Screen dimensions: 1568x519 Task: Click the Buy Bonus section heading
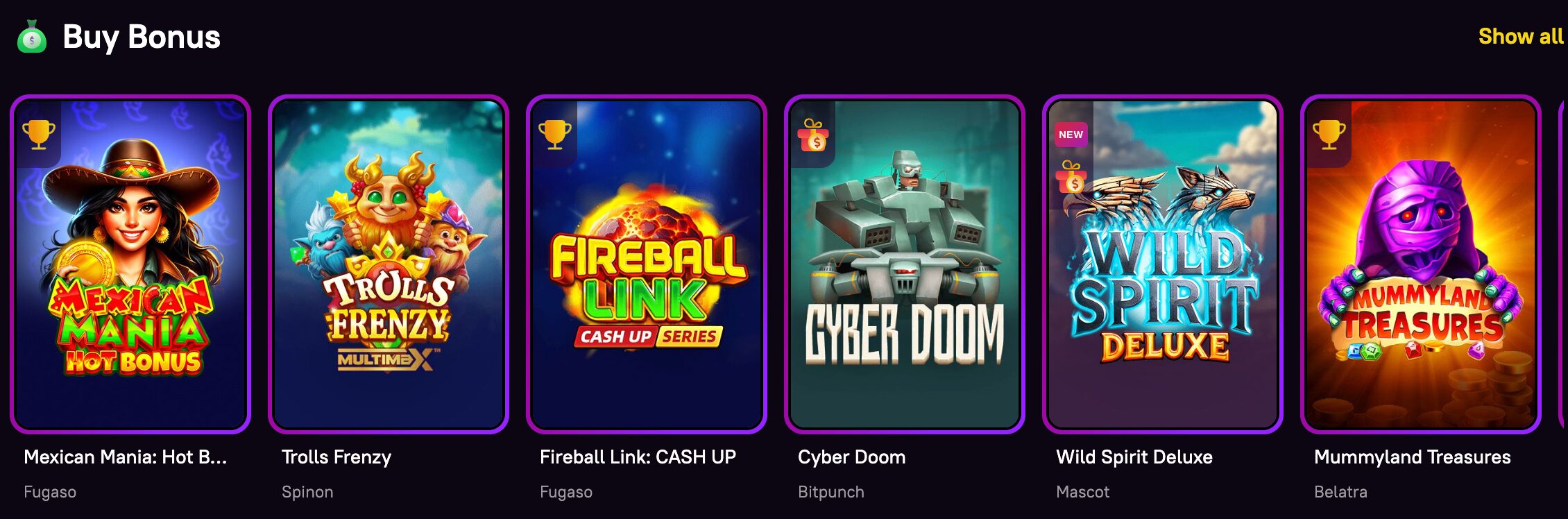(142, 37)
